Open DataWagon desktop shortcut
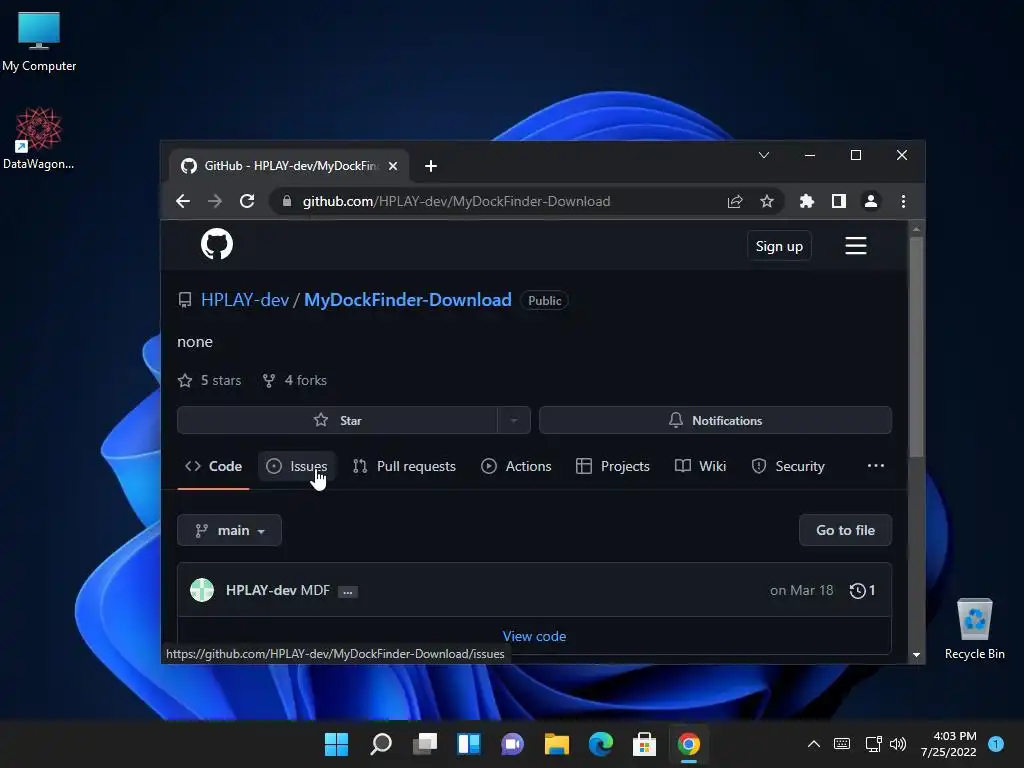Screen dimensions: 1024x768 (x=39, y=139)
